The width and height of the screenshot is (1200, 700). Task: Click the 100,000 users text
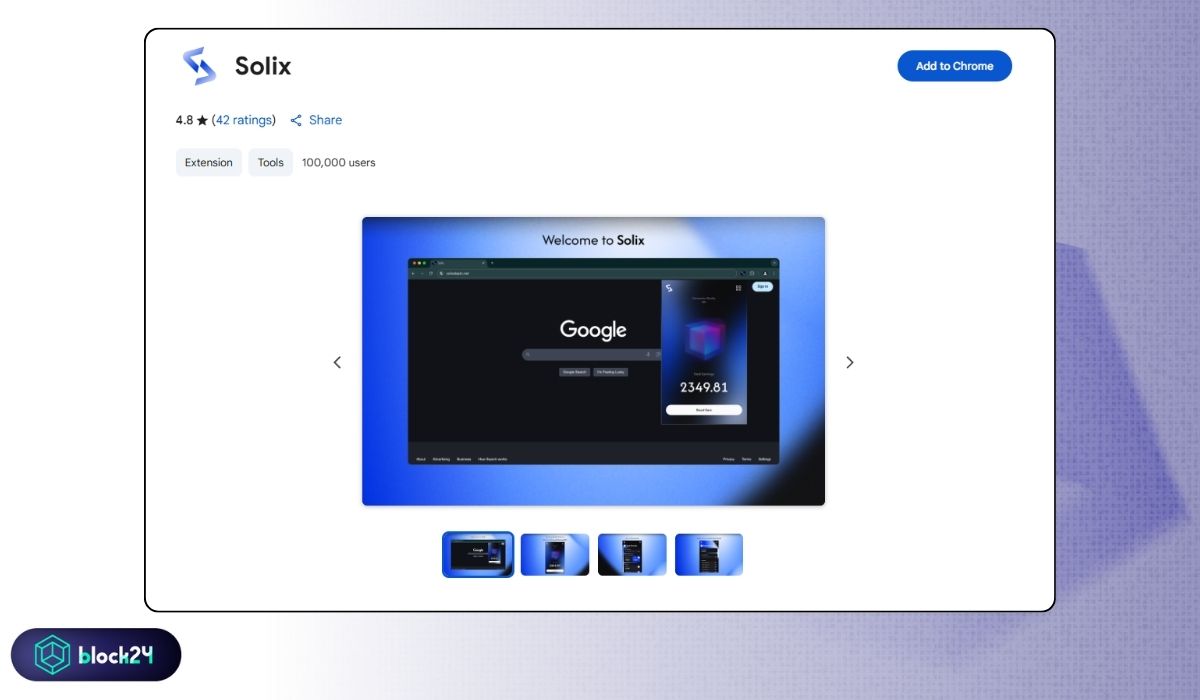point(339,162)
